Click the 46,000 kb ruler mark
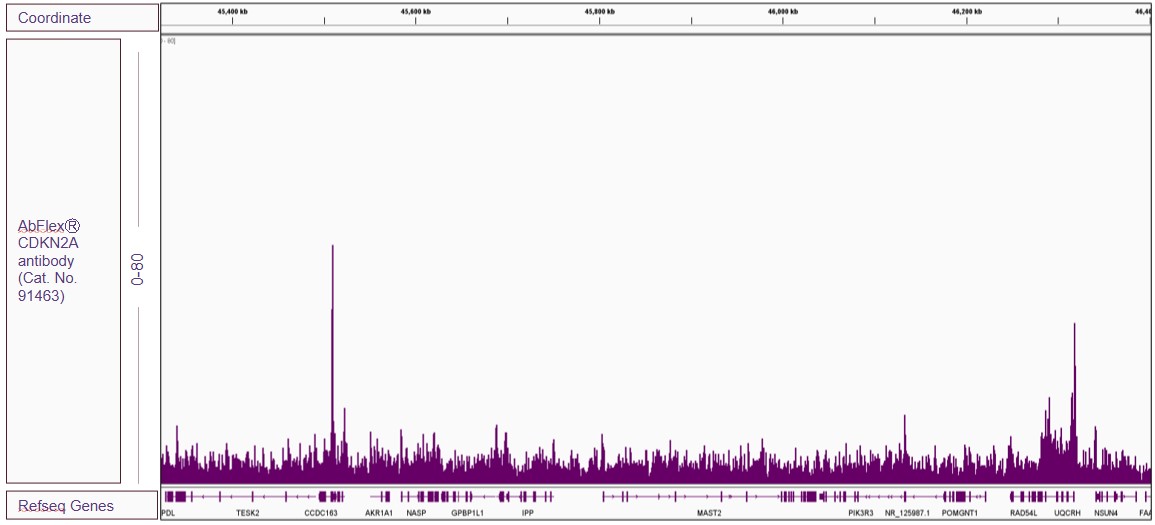This screenshot has width=1155, height=525. (x=783, y=12)
